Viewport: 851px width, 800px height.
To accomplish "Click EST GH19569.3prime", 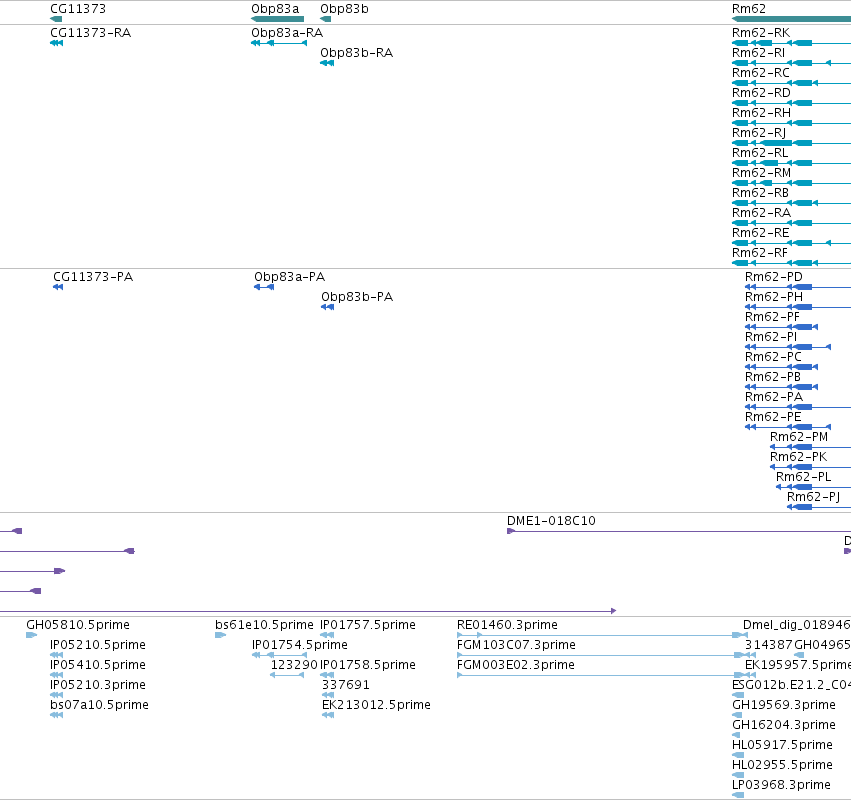I will 784,706.
